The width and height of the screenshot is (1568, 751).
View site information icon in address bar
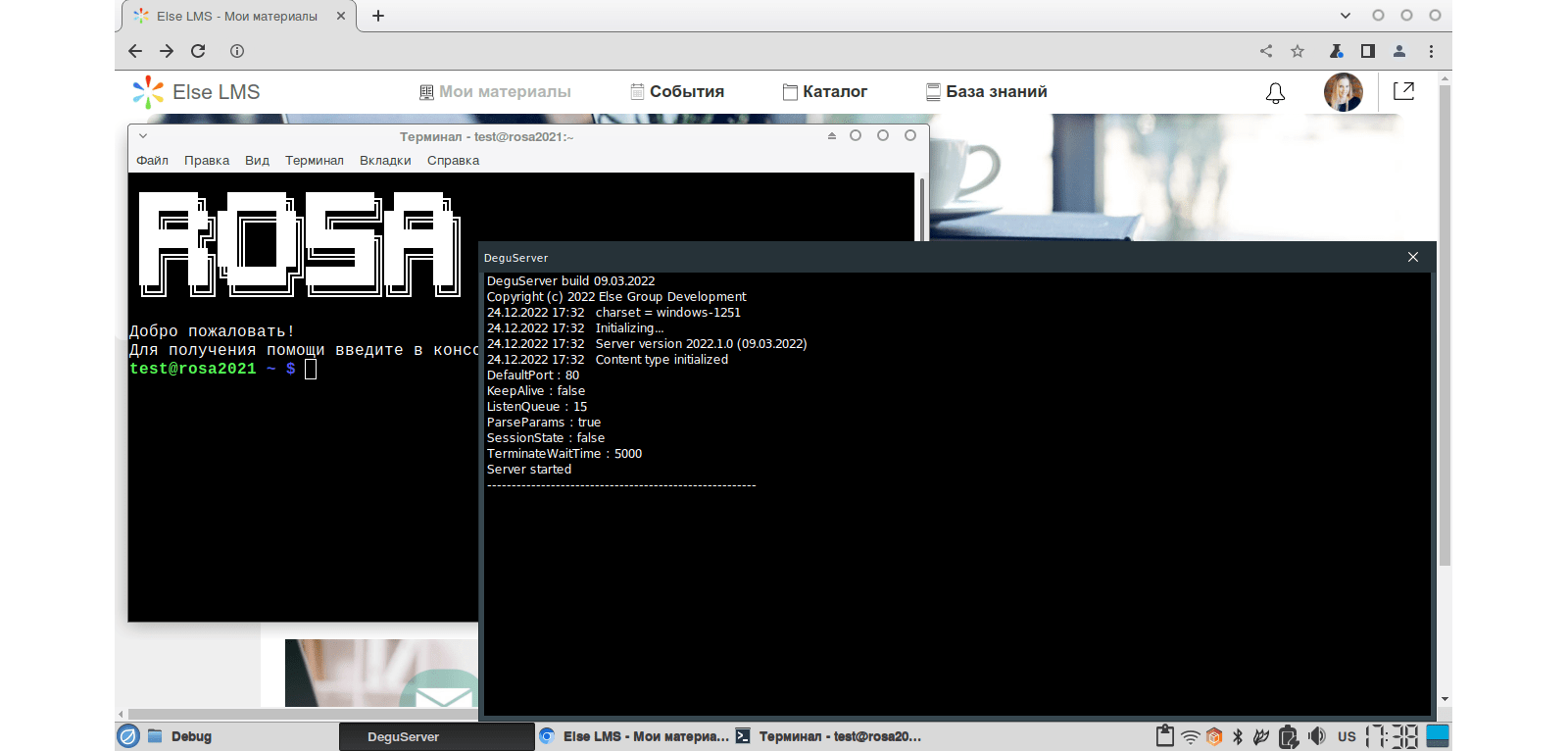point(237,51)
